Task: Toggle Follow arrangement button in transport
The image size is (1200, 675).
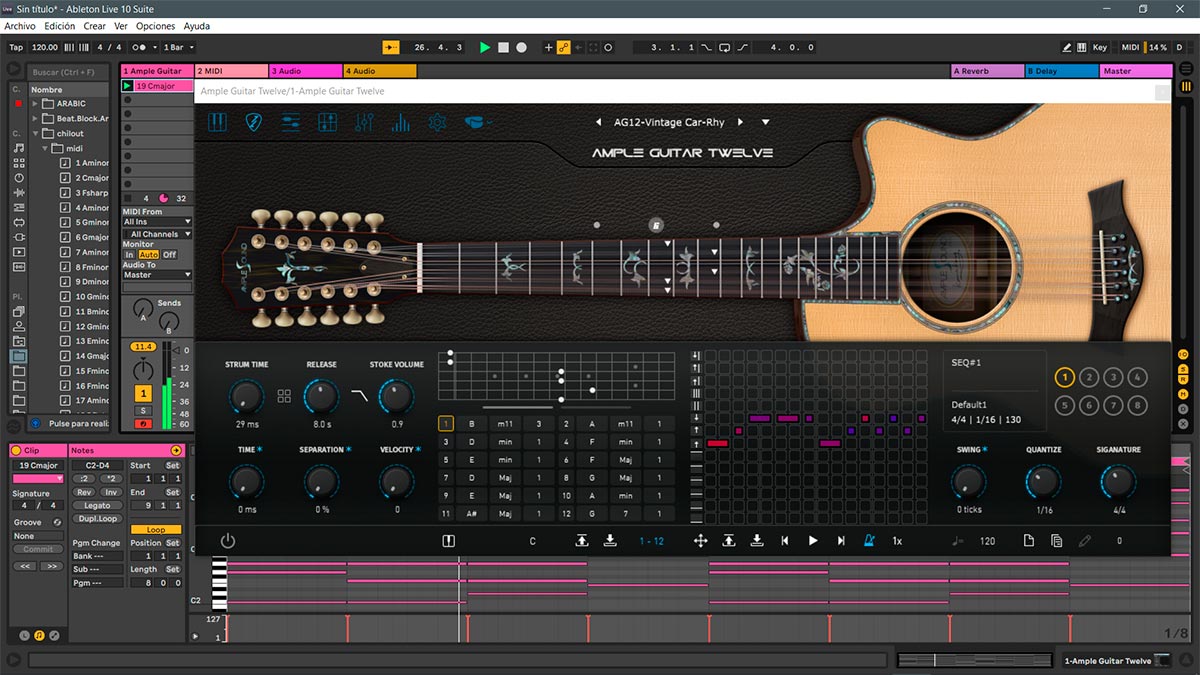Action: pos(391,47)
